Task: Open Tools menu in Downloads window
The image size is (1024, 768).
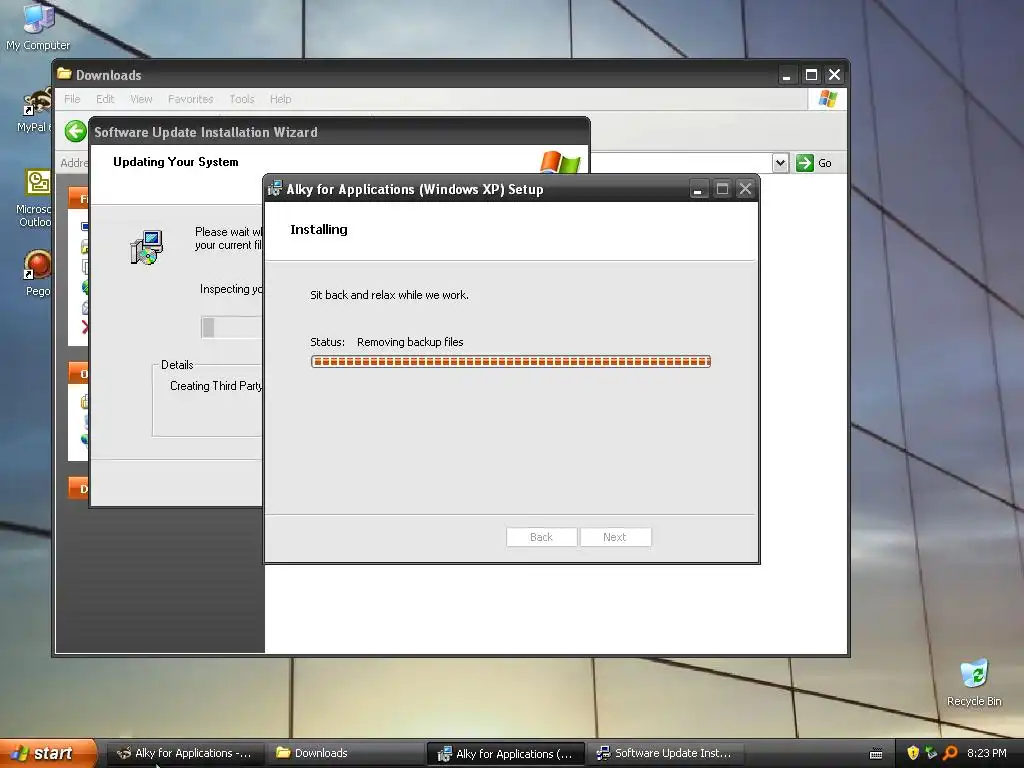Action: (x=242, y=99)
